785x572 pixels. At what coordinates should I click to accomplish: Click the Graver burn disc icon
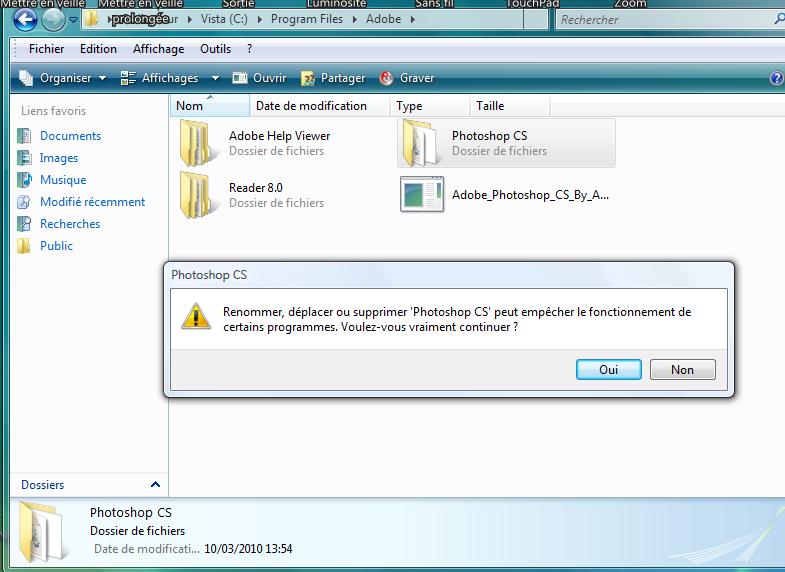click(386, 78)
